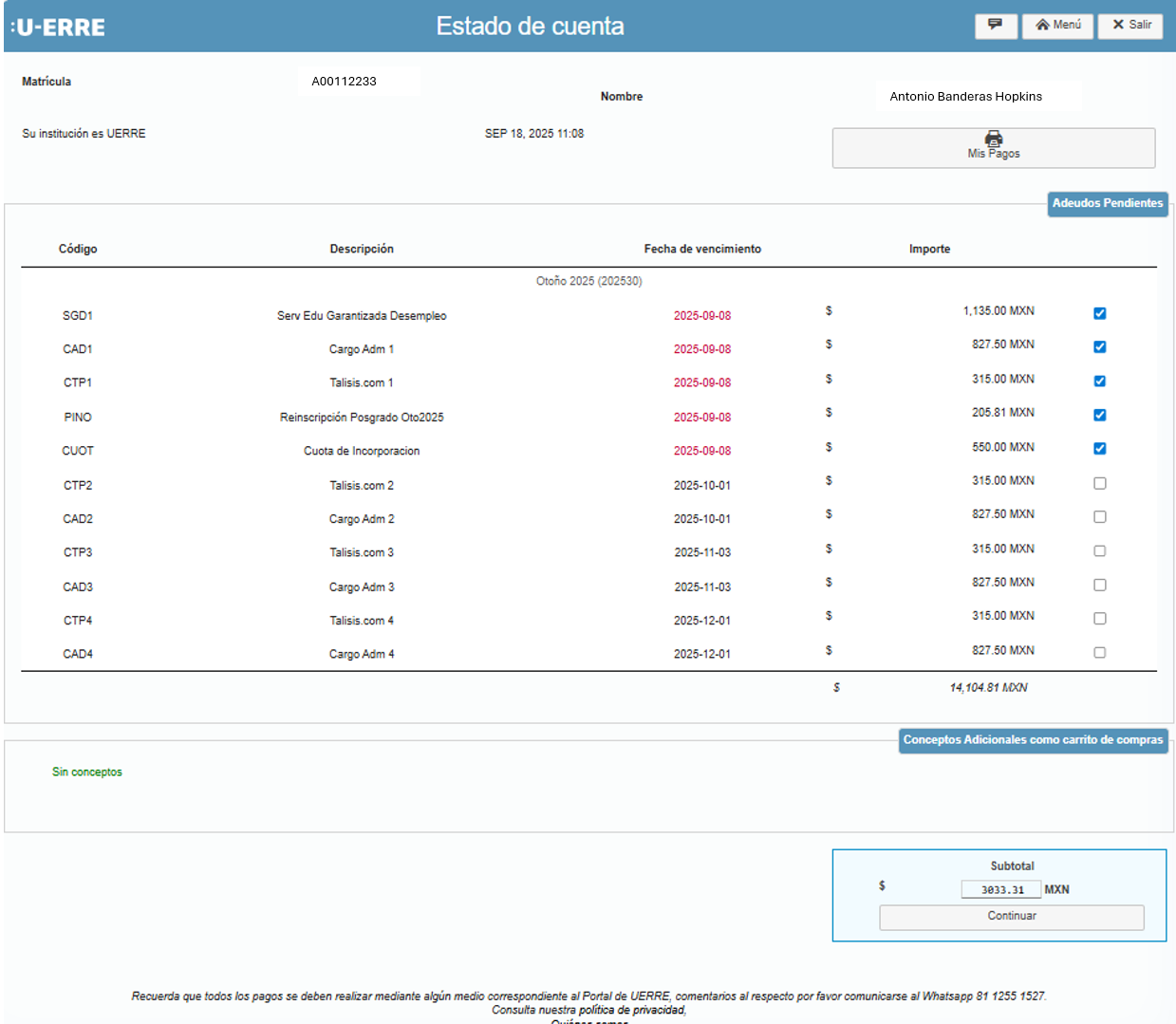
Task: Click the Salir exit button
Action: (1130, 26)
